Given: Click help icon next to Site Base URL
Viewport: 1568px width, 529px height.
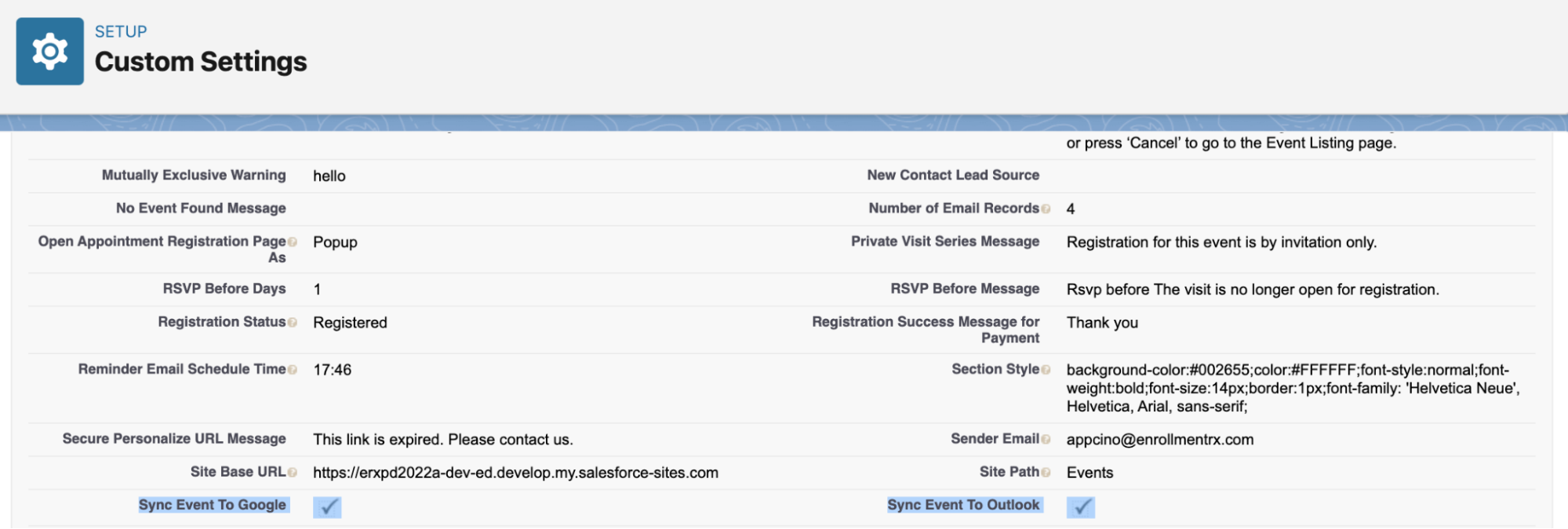Looking at the screenshot, I should click(x=293, y=473).
